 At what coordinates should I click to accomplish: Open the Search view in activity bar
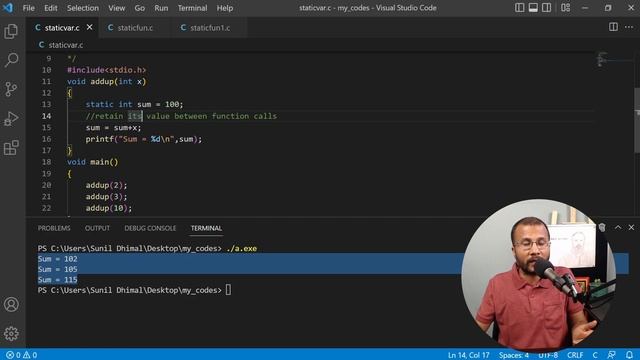pyautogui.click(x=11, y=60)
